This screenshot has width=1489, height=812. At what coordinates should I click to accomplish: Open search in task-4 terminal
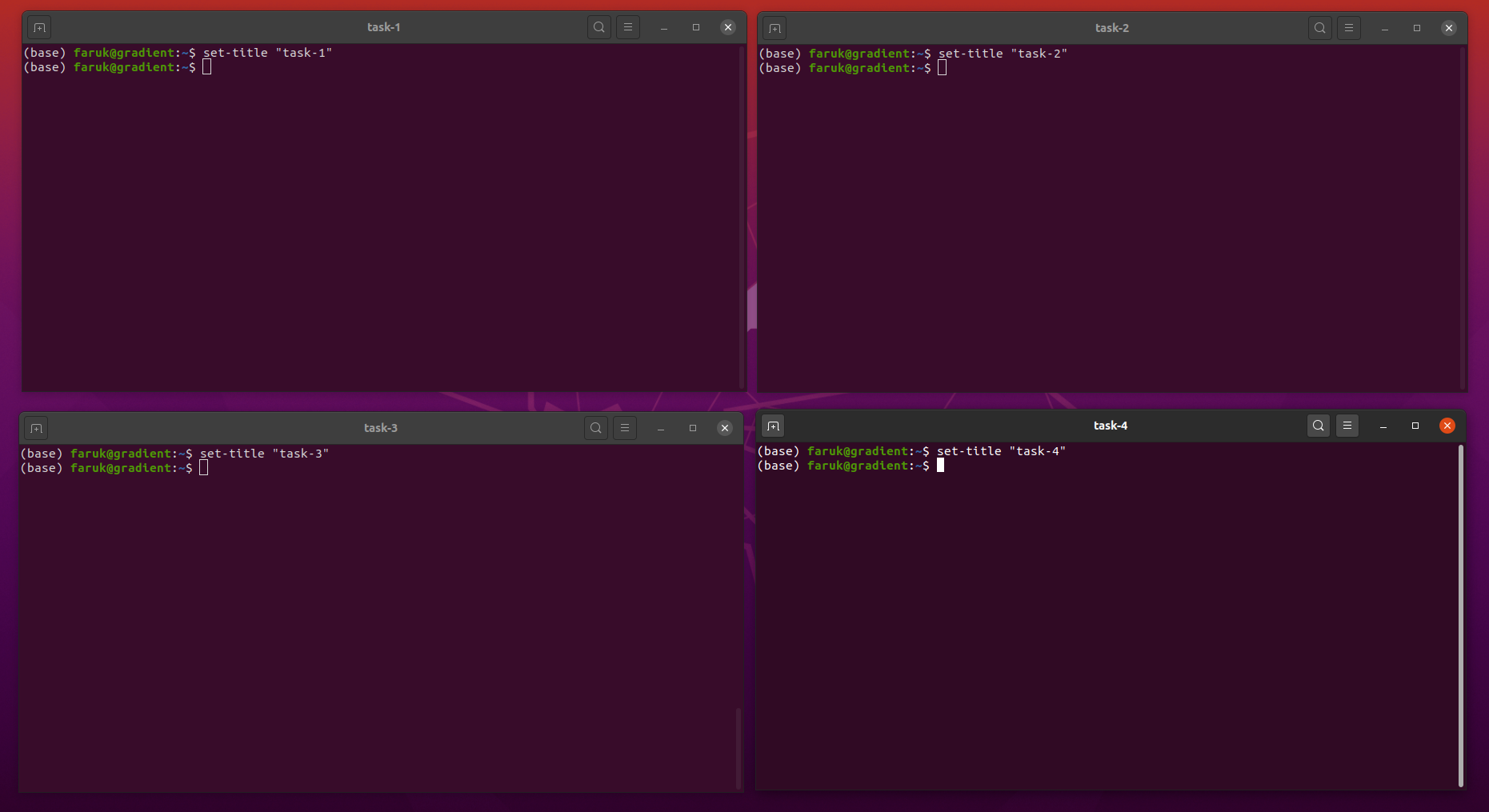(x=1318, y=426)
